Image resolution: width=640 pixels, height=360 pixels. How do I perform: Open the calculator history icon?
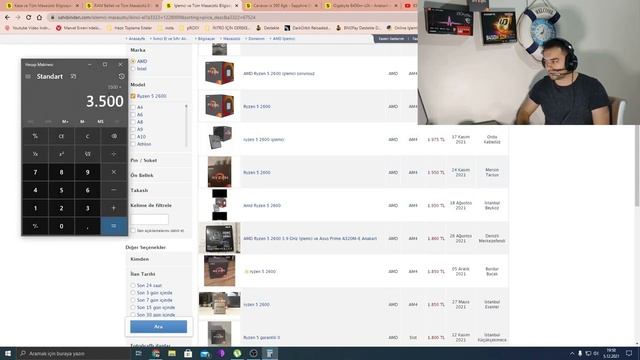click(121, 76)
